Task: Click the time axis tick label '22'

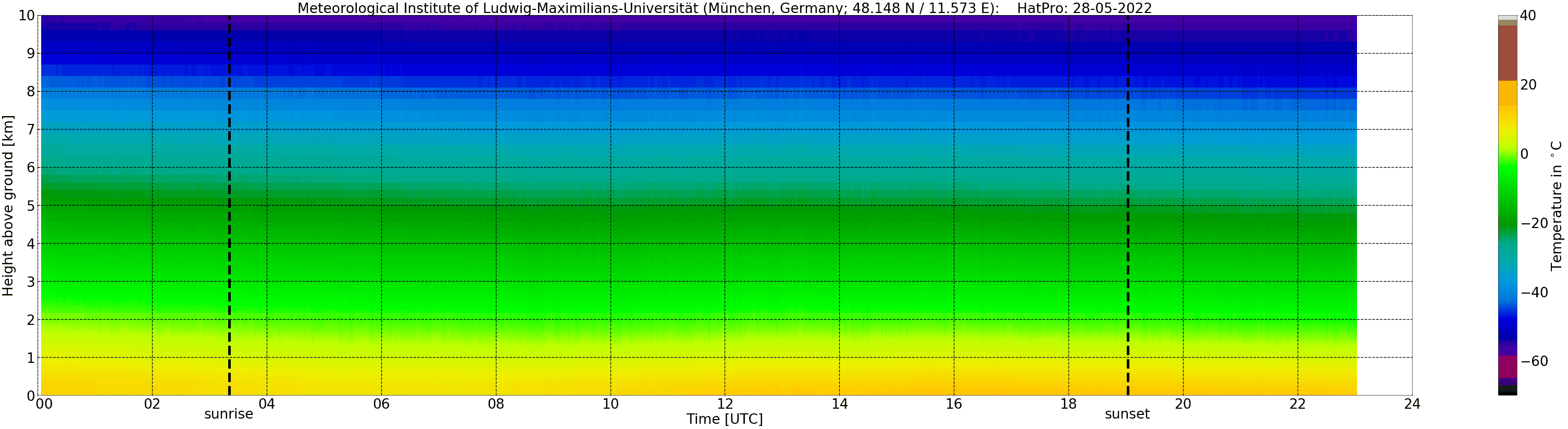Action: [1298, 403]
